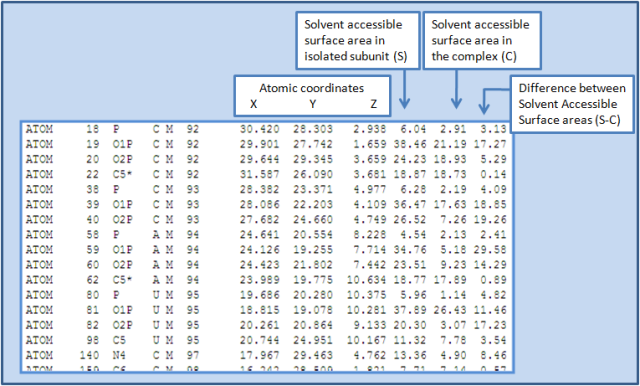Select the ATOM 18 P row
The height and width of the screenshot is (386, 640).
click(266, 129)
